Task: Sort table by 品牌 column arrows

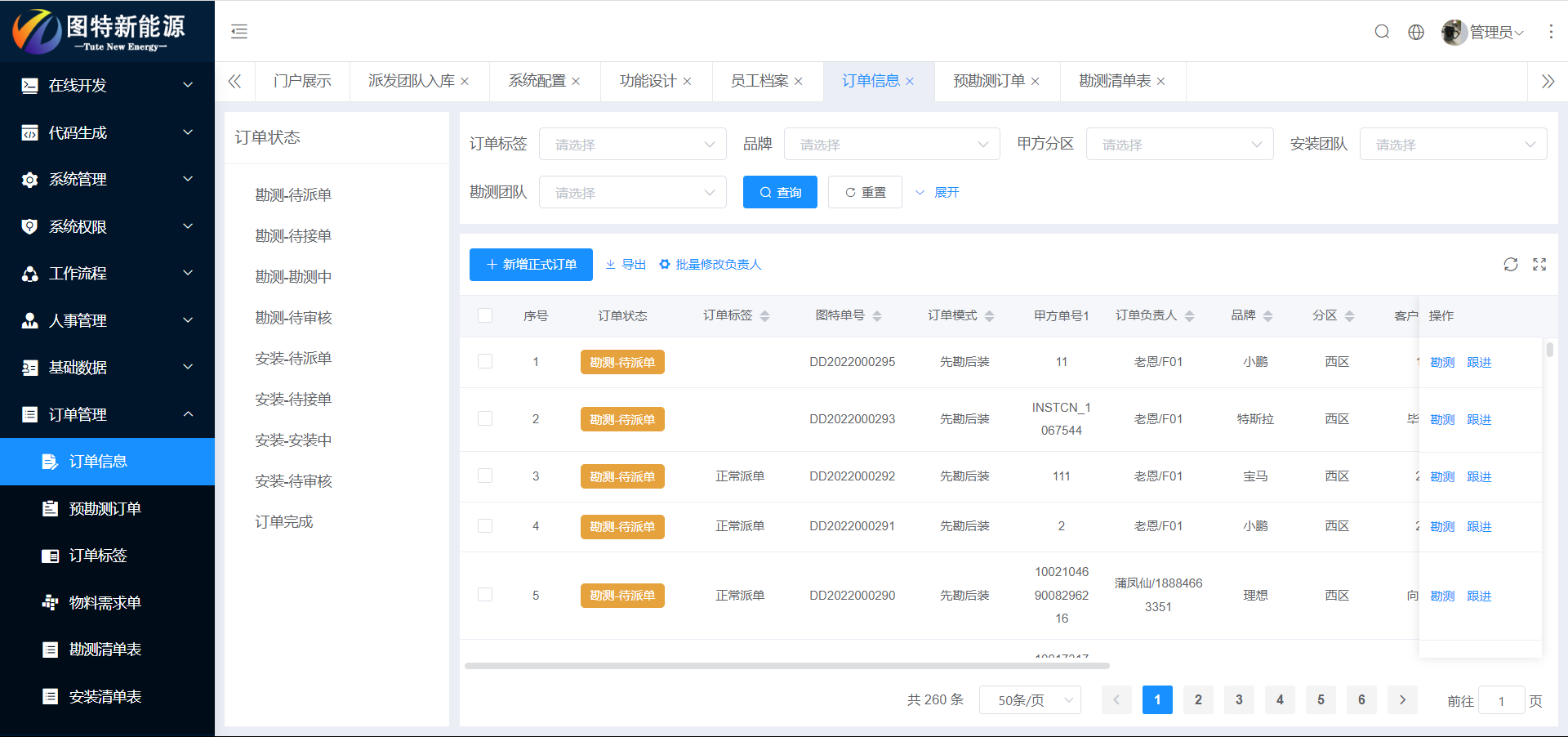Action: pyautogui.click(x=1267, y=316)
